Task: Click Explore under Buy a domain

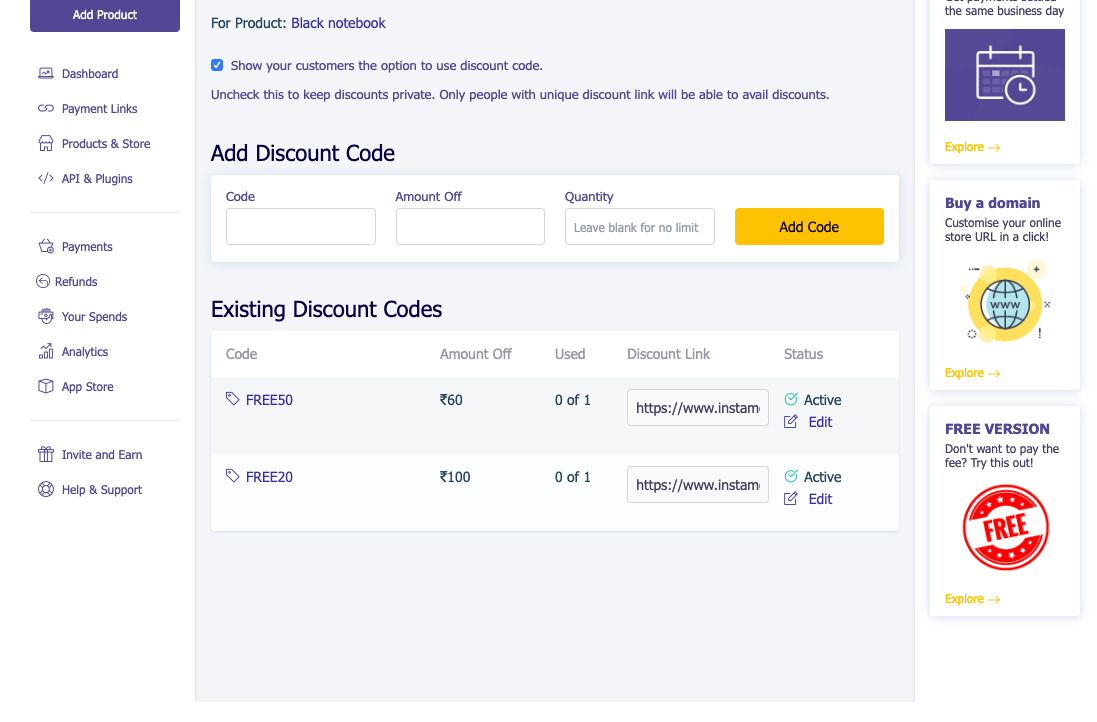Action: point(972,373)
